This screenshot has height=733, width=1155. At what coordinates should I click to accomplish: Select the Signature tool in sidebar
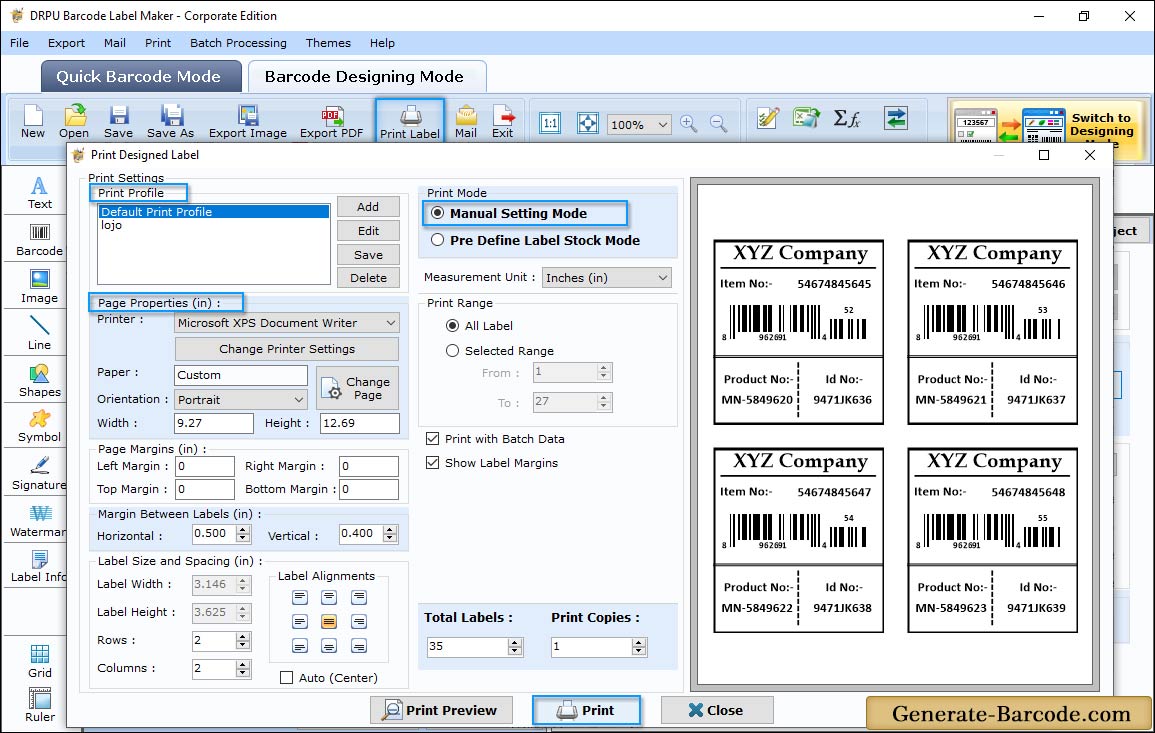(x=39, y=474)
